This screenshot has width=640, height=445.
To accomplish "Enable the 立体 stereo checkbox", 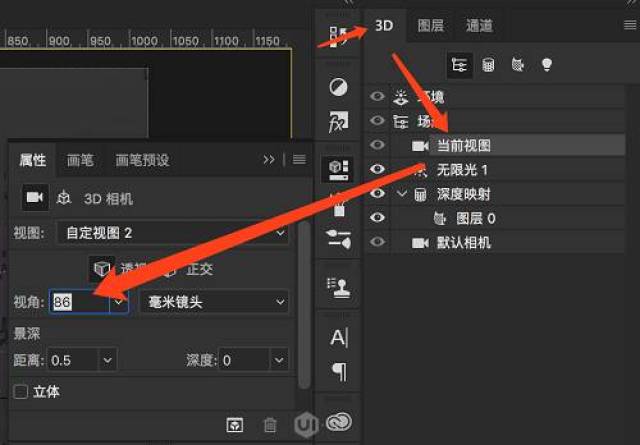I will [20, 392].
